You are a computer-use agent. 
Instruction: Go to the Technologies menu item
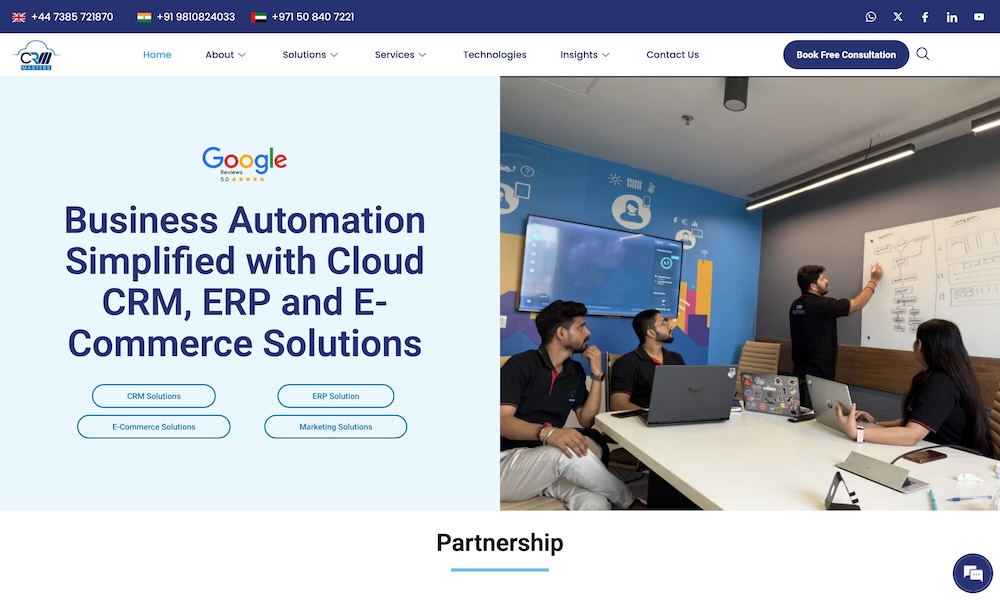click(x=494, y=55)
